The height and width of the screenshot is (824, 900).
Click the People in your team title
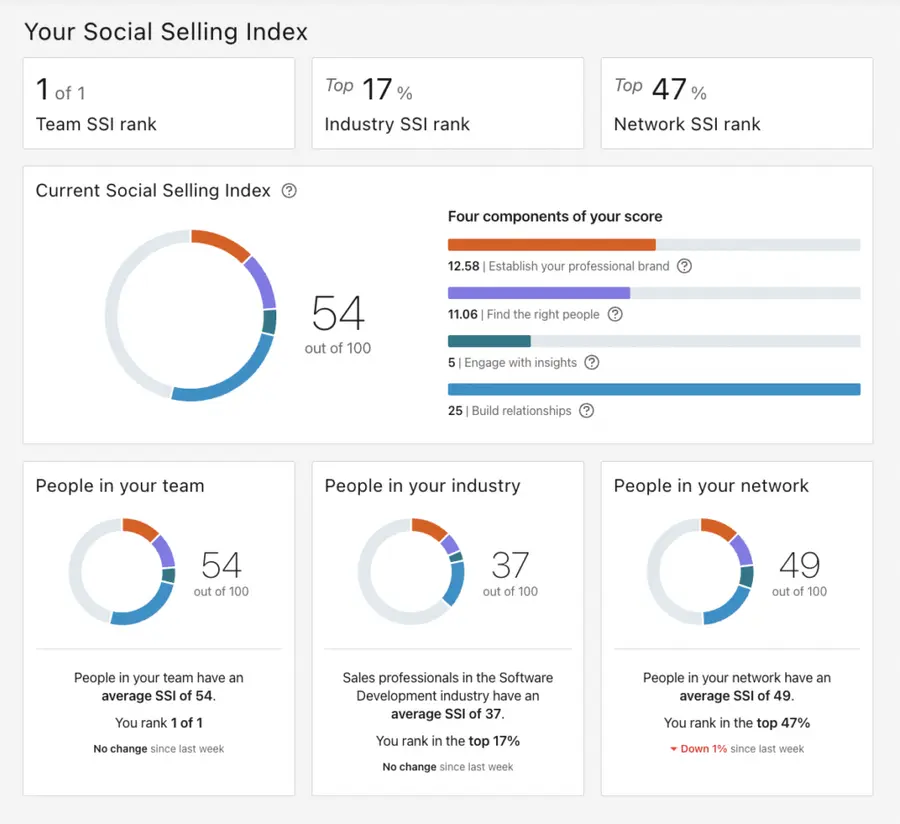(x=120, y=486)
